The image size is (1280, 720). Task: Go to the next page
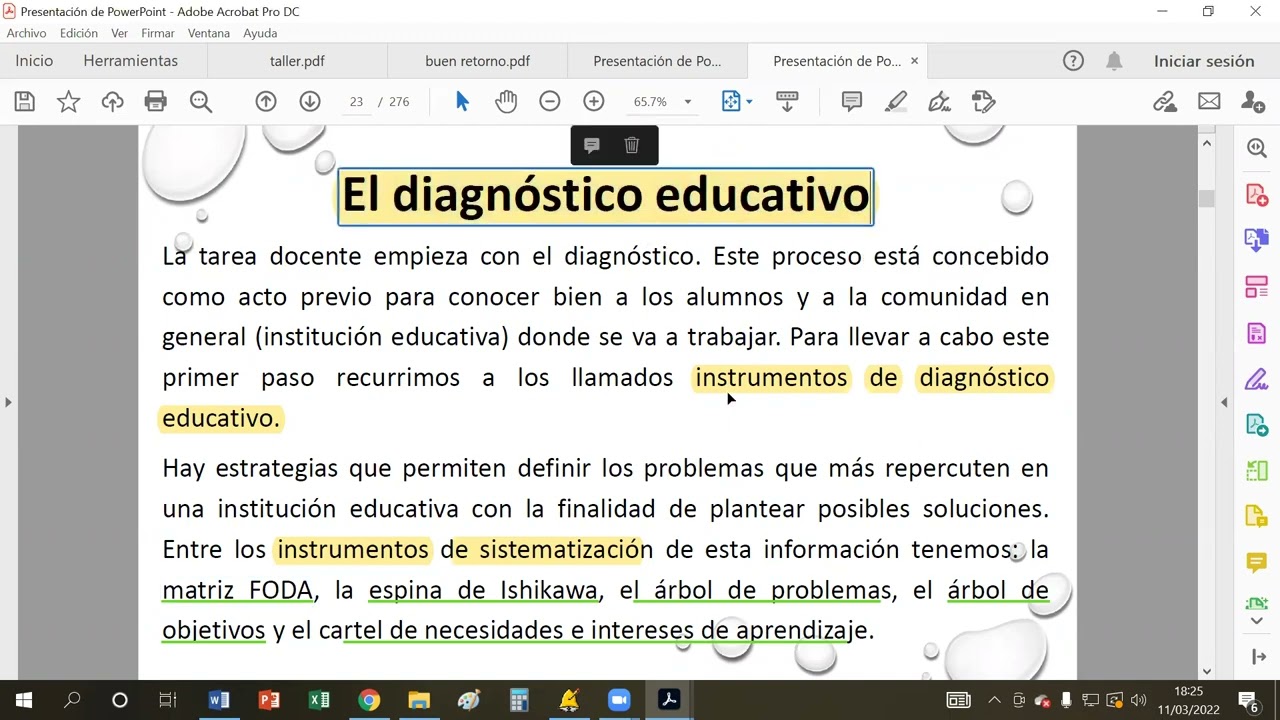310,101
